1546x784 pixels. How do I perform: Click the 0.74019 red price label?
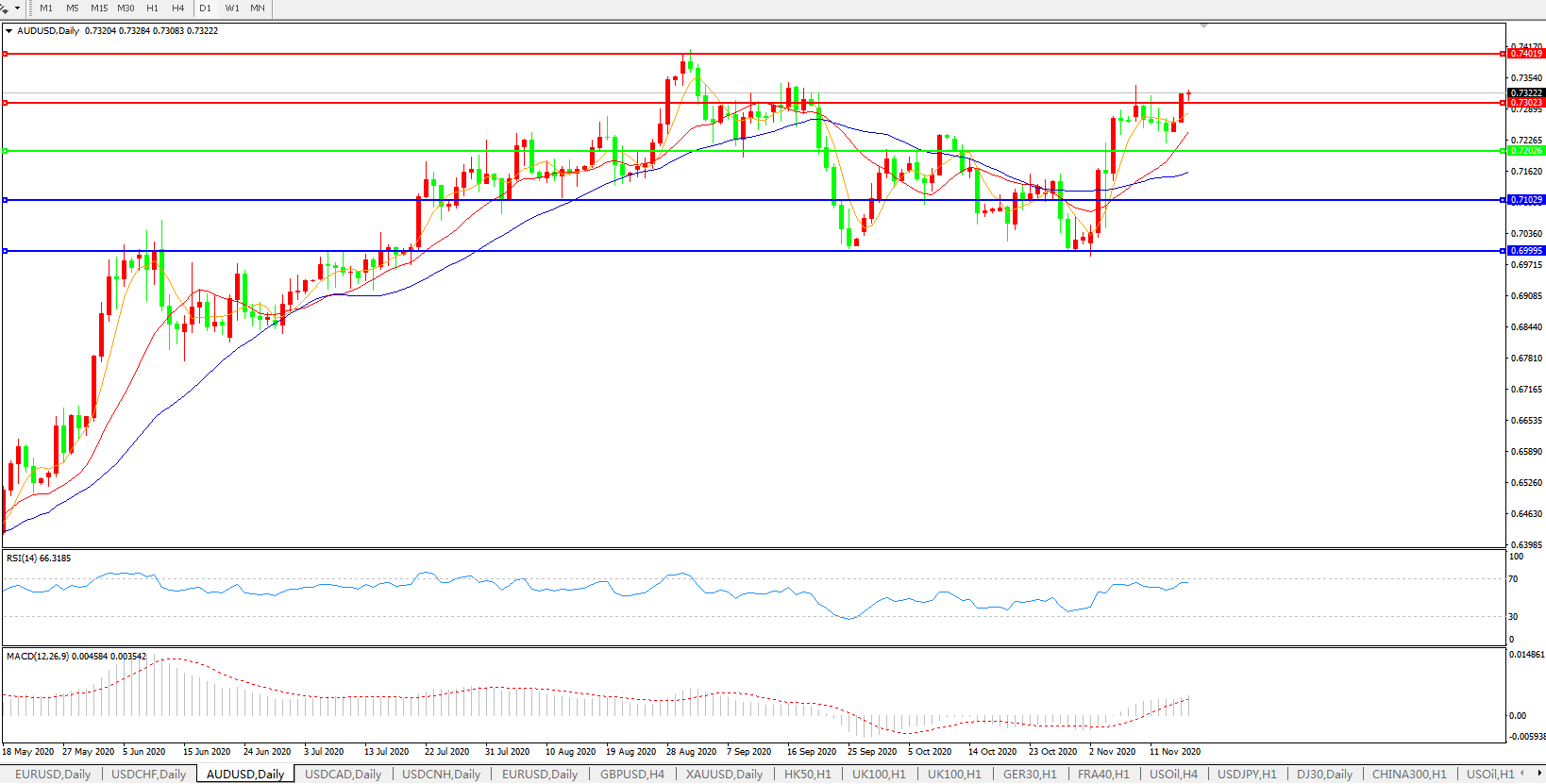(1525, 54)
